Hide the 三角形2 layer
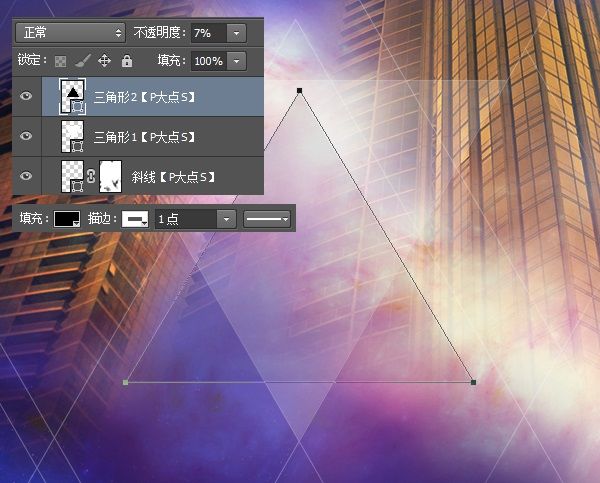600x483 pixels. click(26, 96)
